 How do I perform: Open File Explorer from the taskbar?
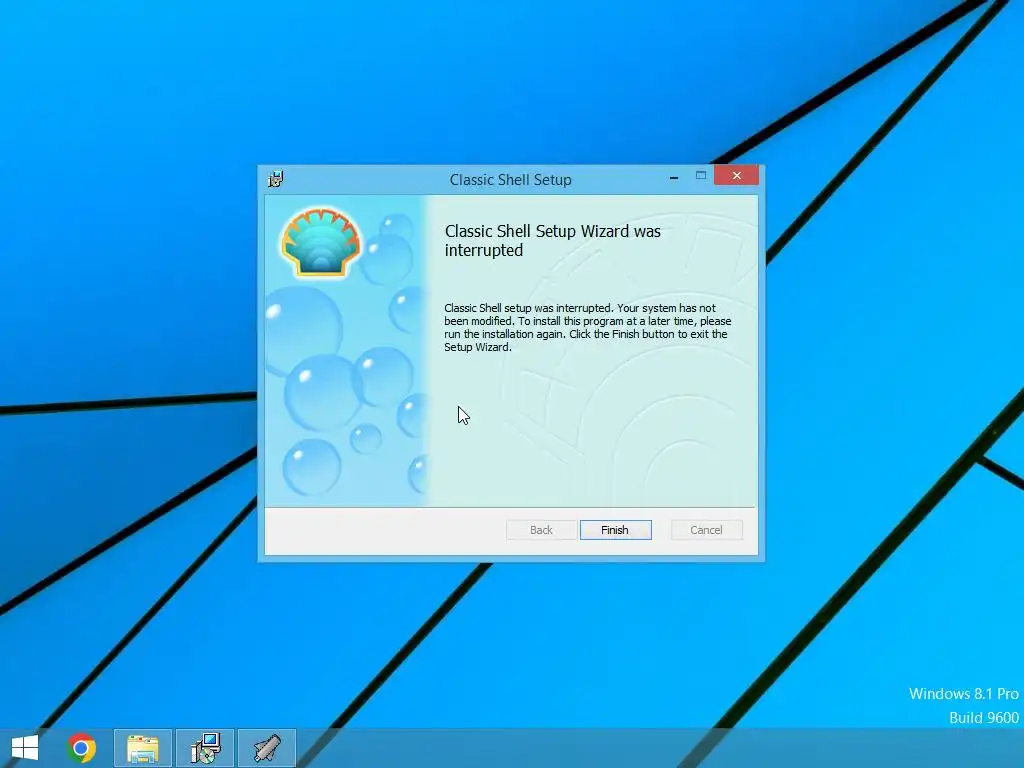pos(142,748)
